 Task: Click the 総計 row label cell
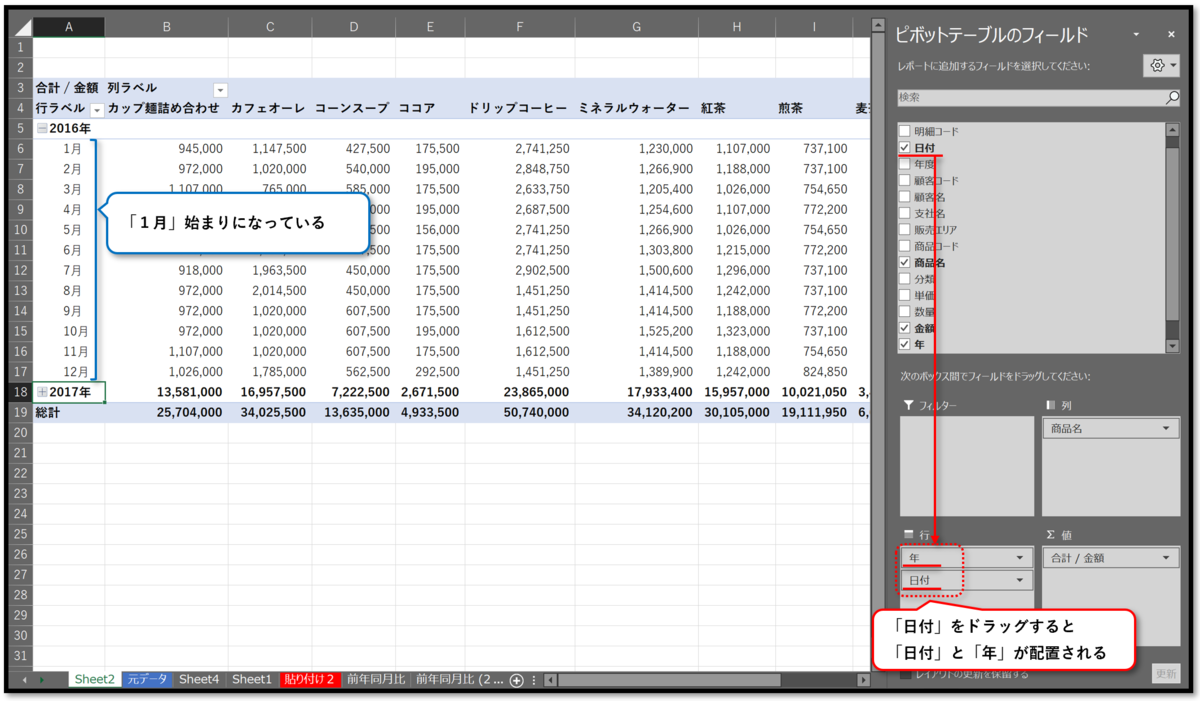click(69, 411)
